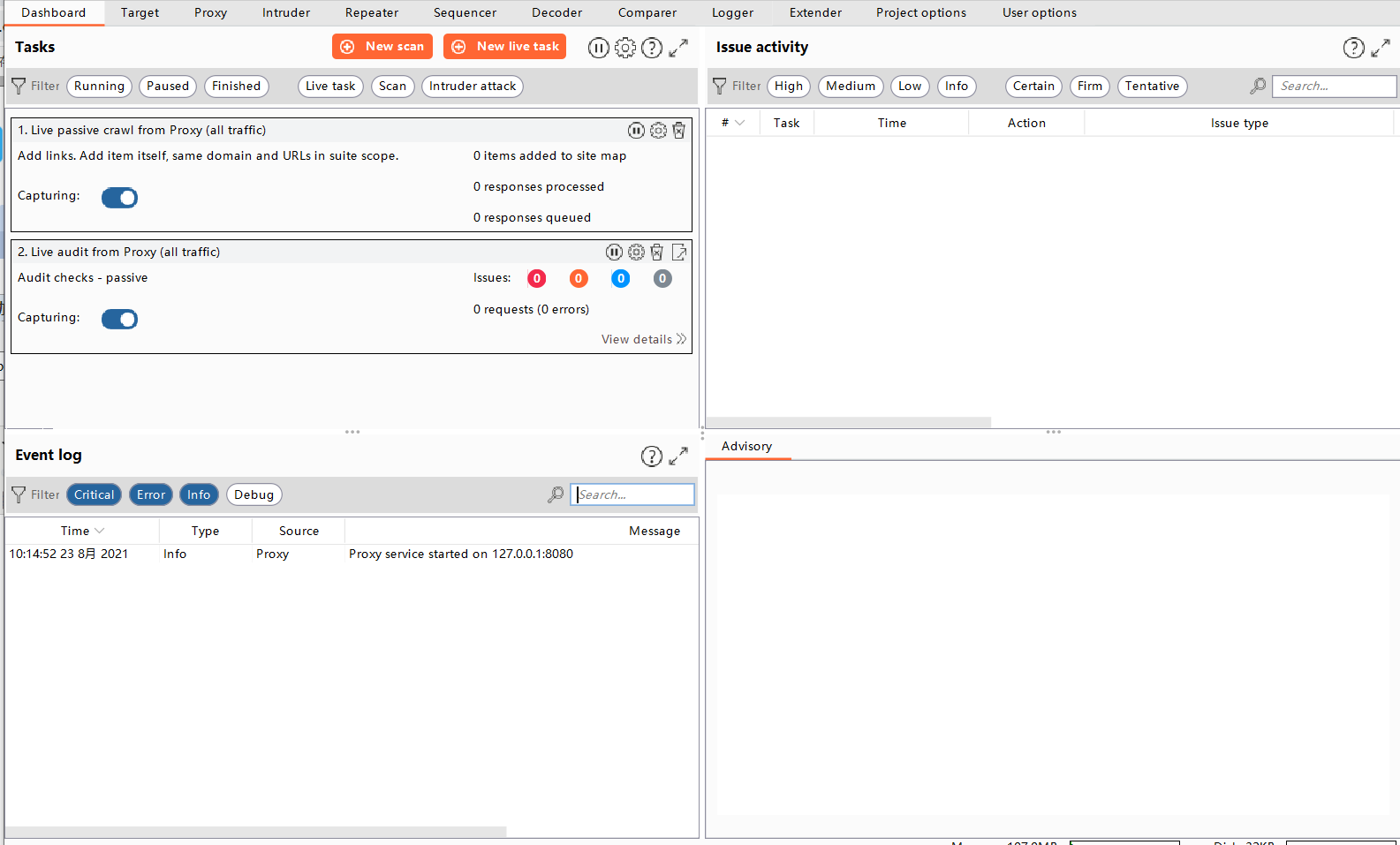Click the Event log filter funnel icon

coord(19,495)
